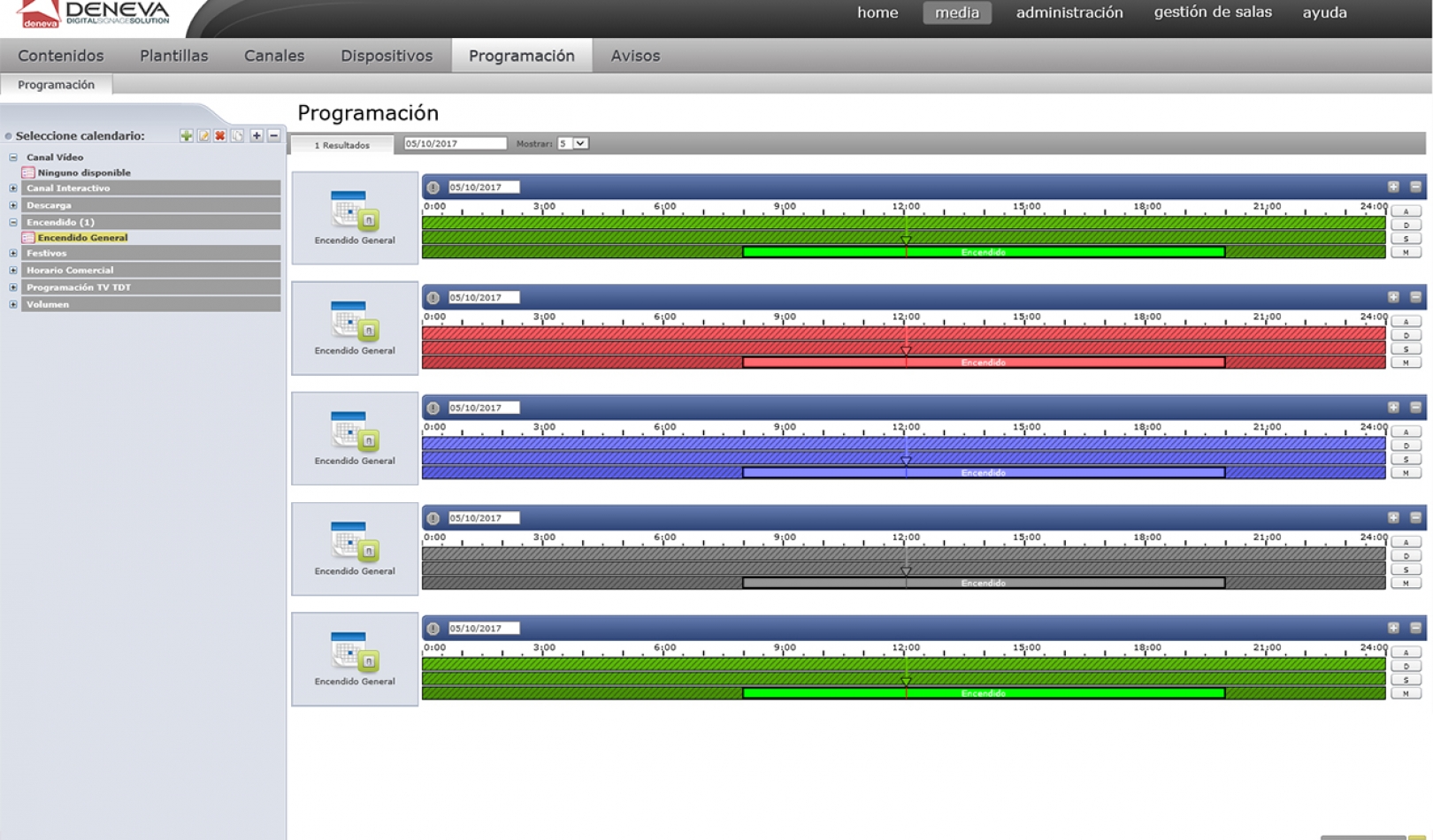This screenshot has height=840, width=1433.
Task: Switch to the Dispositivos tab
Action: tap(387, 56)
